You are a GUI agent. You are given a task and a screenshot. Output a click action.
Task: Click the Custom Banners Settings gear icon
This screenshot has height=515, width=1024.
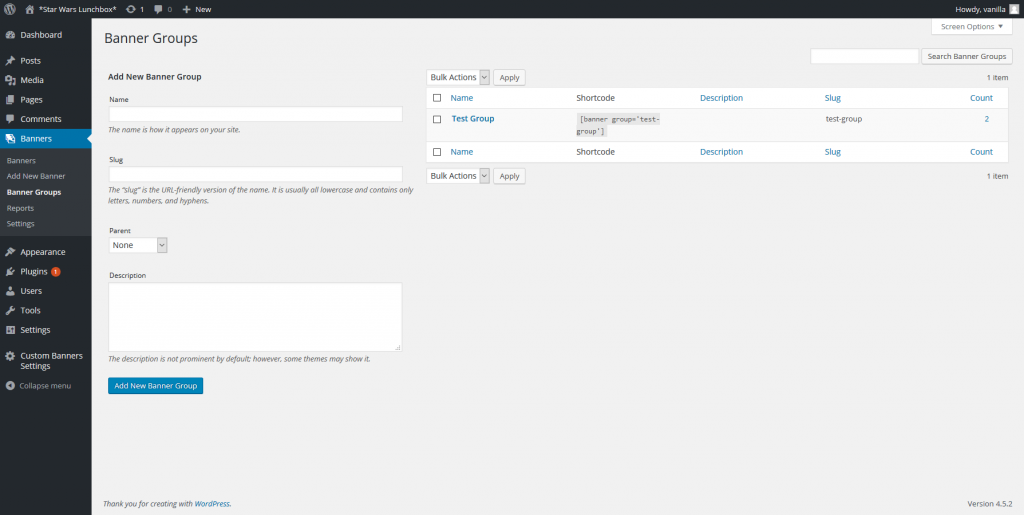10,356
